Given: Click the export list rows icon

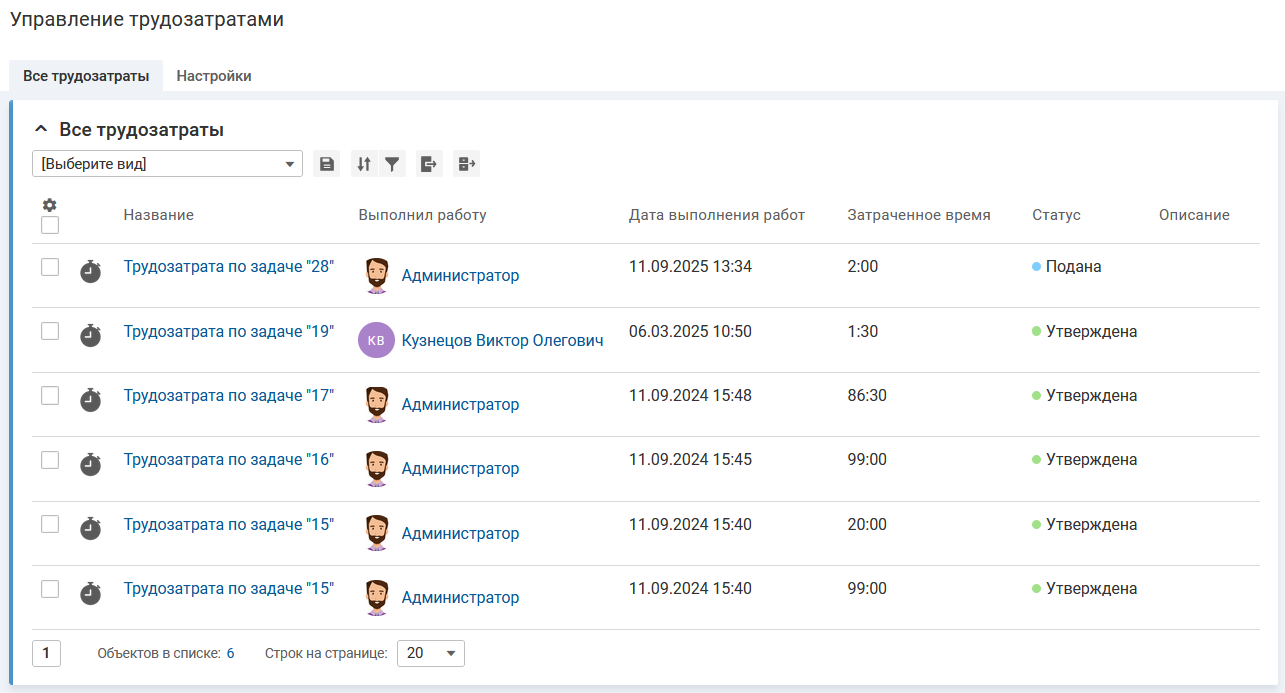Looking at the screenshot, I should (467, 164).
